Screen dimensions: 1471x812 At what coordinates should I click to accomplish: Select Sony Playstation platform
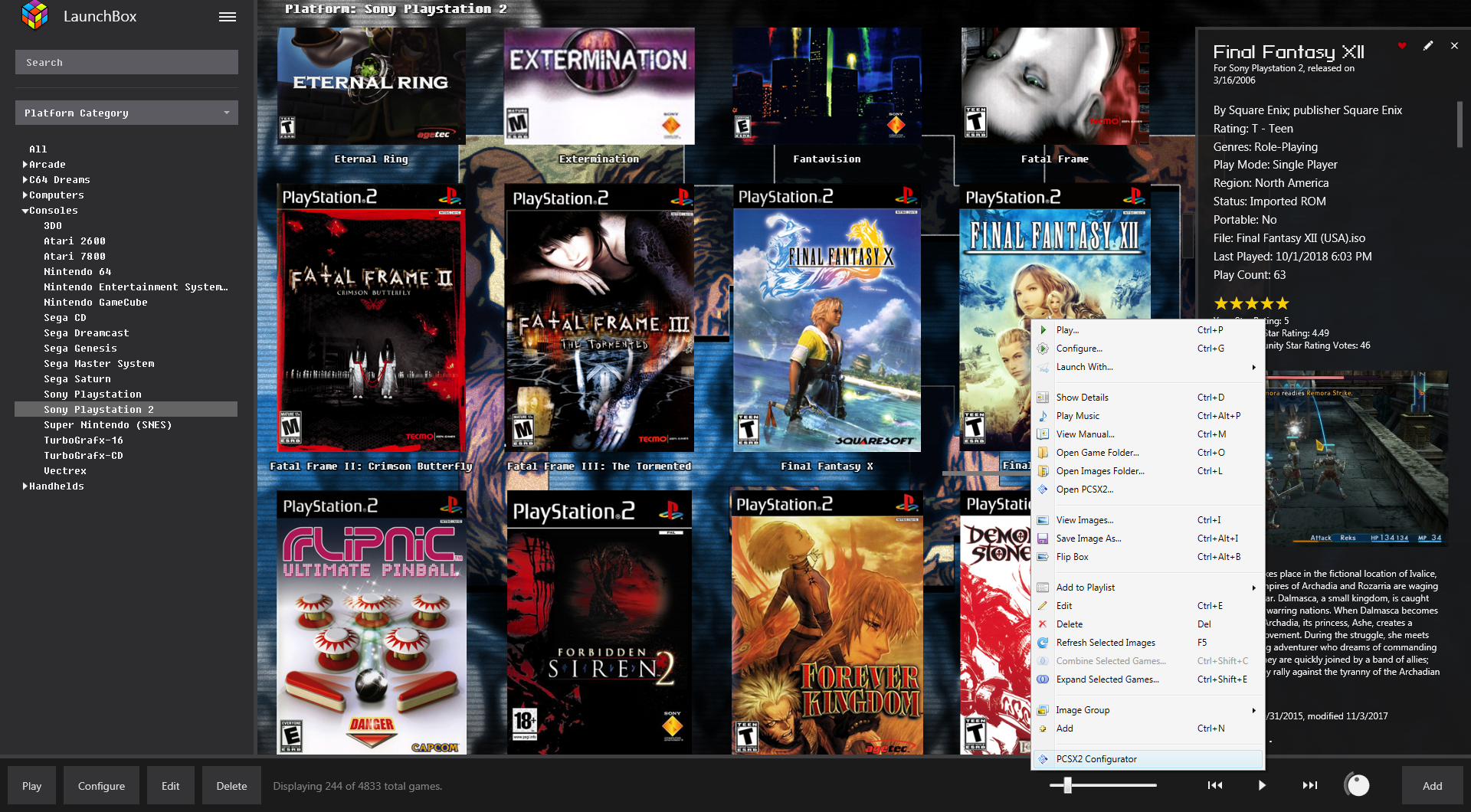93,395
